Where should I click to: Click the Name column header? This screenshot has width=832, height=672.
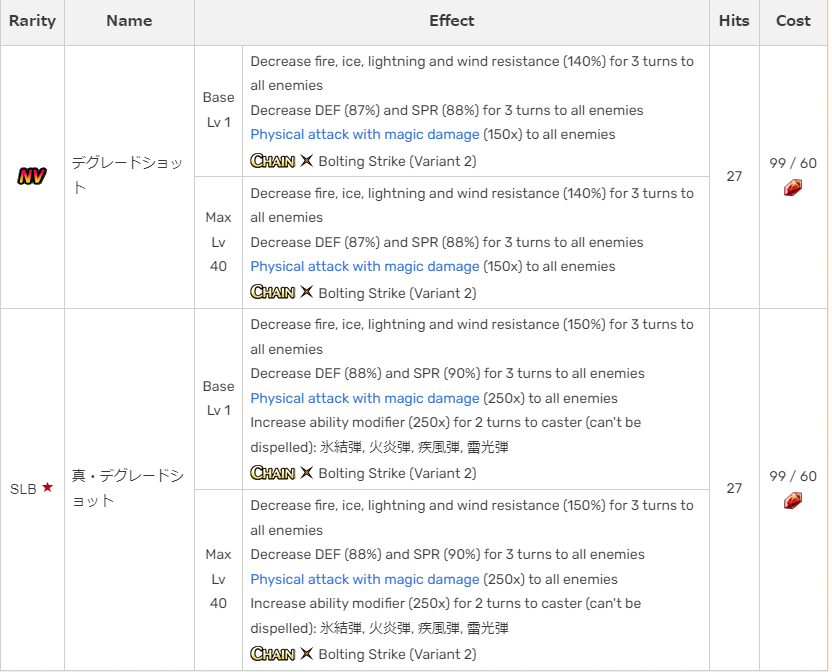(x=128, y=21)
